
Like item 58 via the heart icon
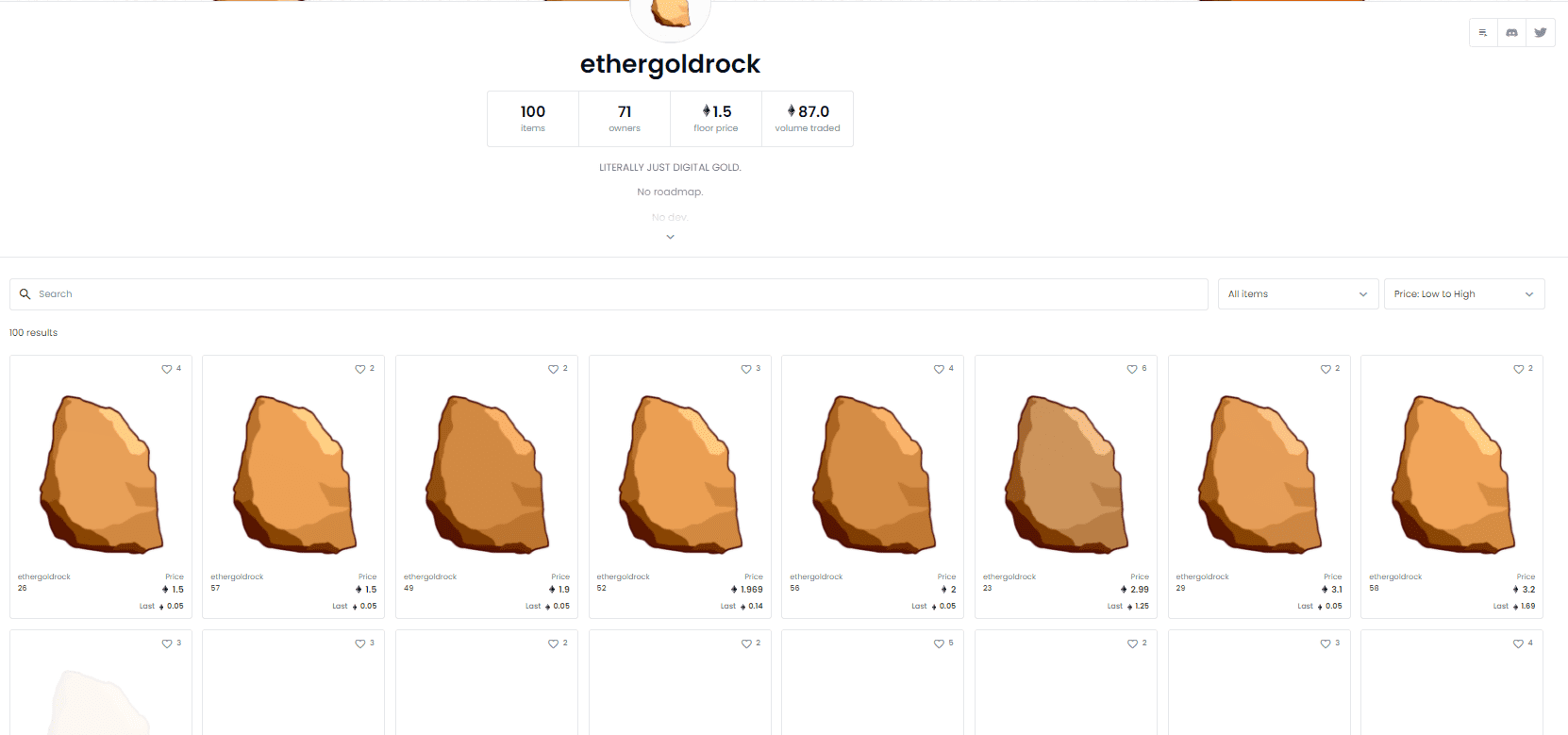[1518, 369]
